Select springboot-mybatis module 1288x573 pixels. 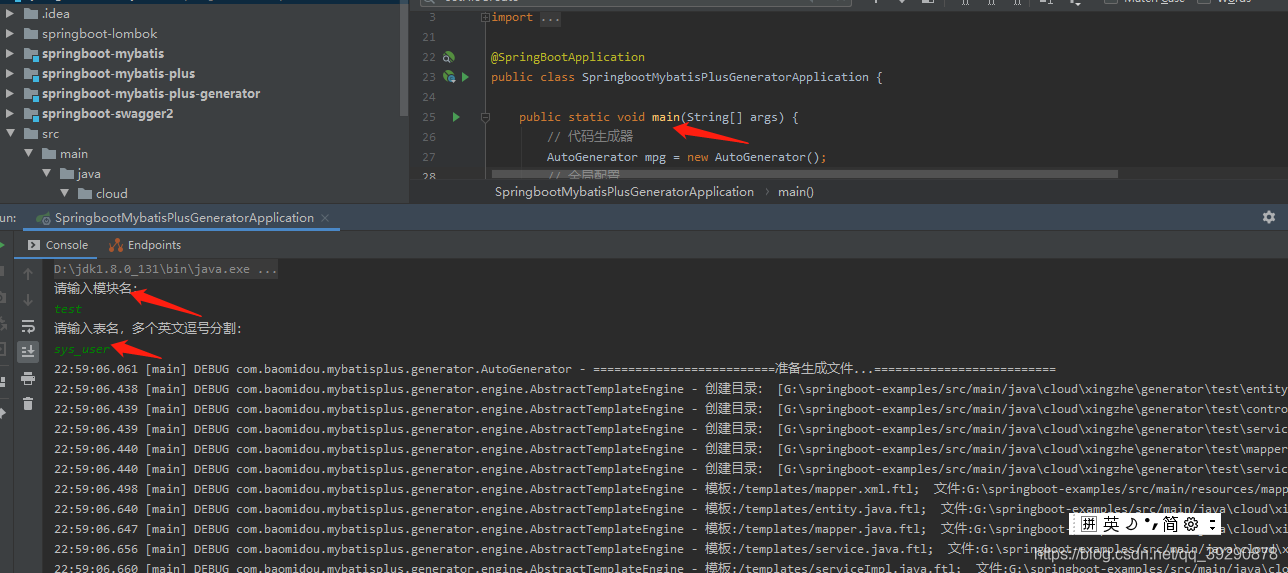103,53
